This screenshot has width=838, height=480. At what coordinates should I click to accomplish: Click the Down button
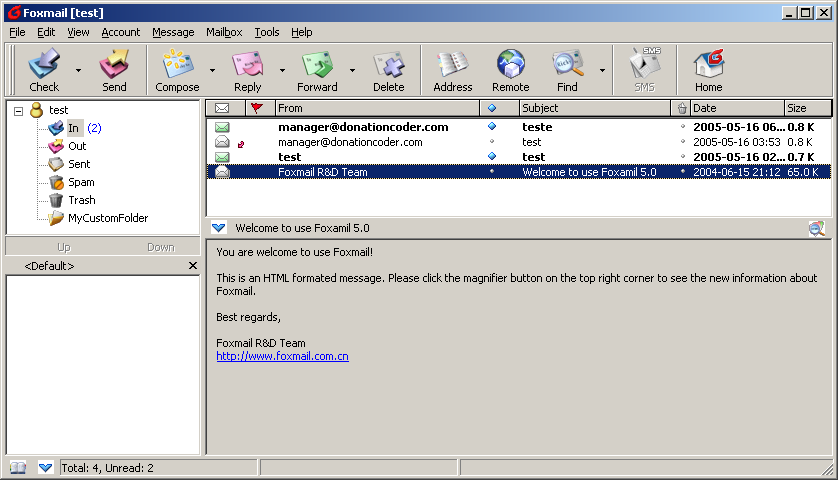[160, 247]
